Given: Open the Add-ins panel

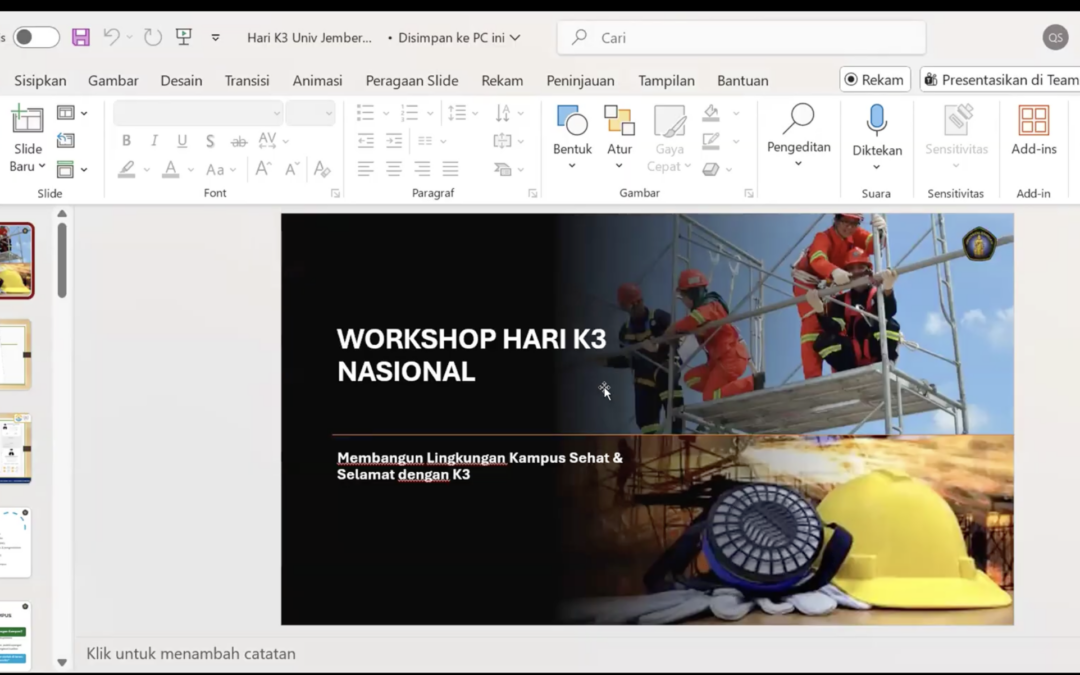Looking at the screenshot, I should point(1033,122).
